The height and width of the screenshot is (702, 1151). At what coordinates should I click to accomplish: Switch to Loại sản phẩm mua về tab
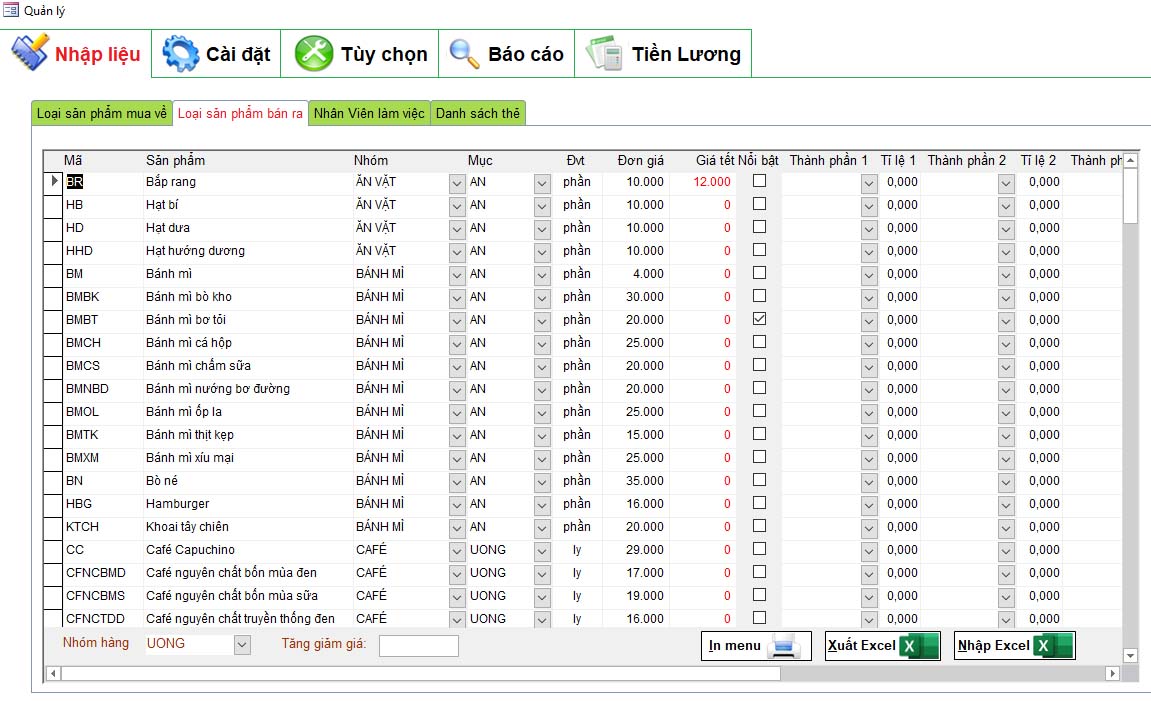pos(102,113)
